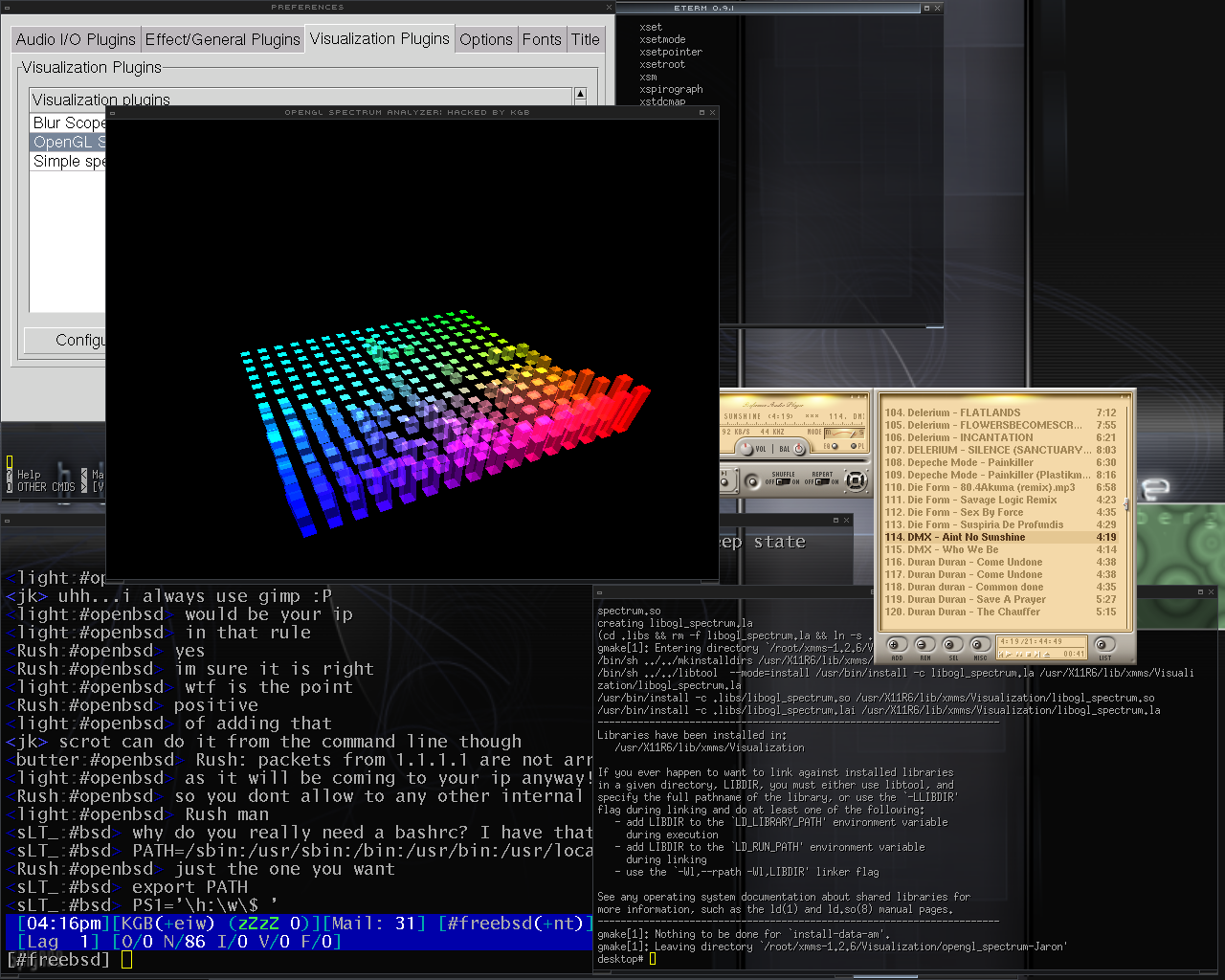This screenshot has width=1225, height=980.
Task: Click the playlist vertical scrollbar handle
Action: (x=1126, y=504)
